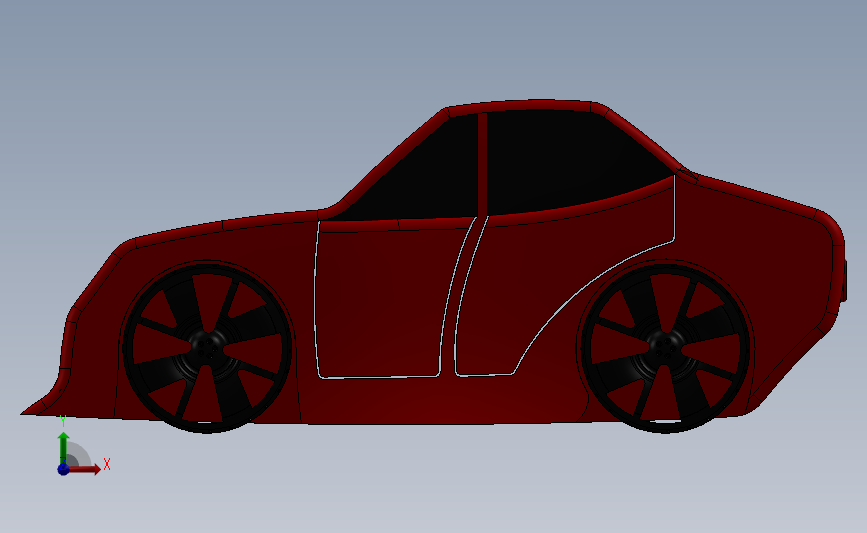Select the tail light on the rear end
This screenshot has width=867, height=533.
845,280
